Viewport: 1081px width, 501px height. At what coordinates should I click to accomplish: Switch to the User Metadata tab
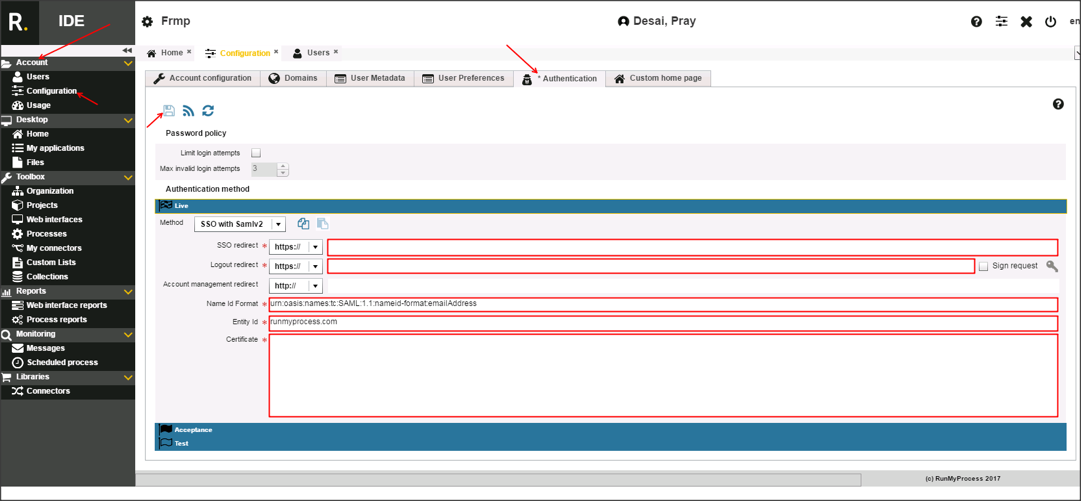coord(370,78)
